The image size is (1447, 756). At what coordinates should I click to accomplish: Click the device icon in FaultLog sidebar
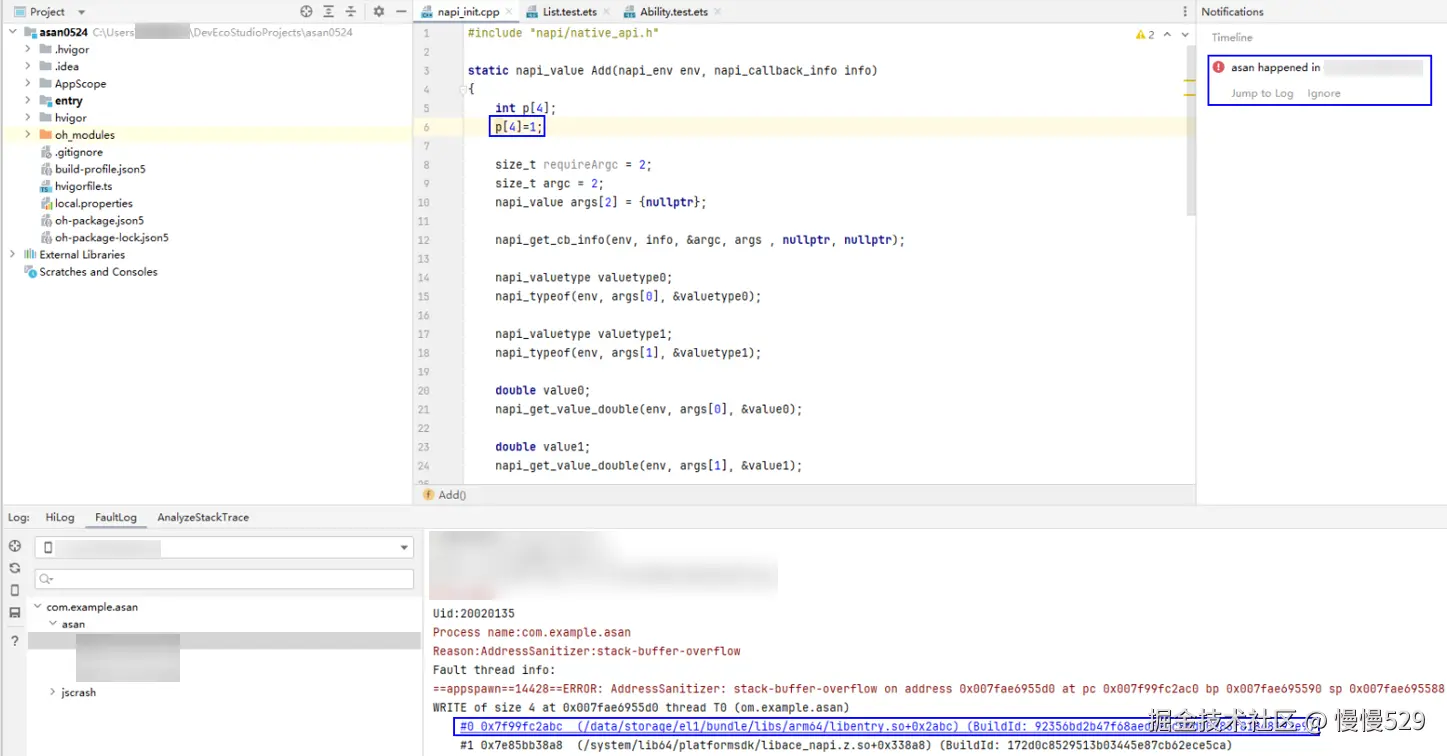(14, 590)
